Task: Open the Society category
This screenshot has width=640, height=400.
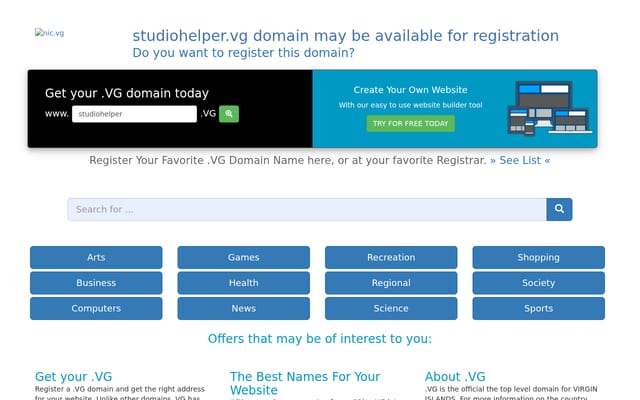Action: coord(539,282)
